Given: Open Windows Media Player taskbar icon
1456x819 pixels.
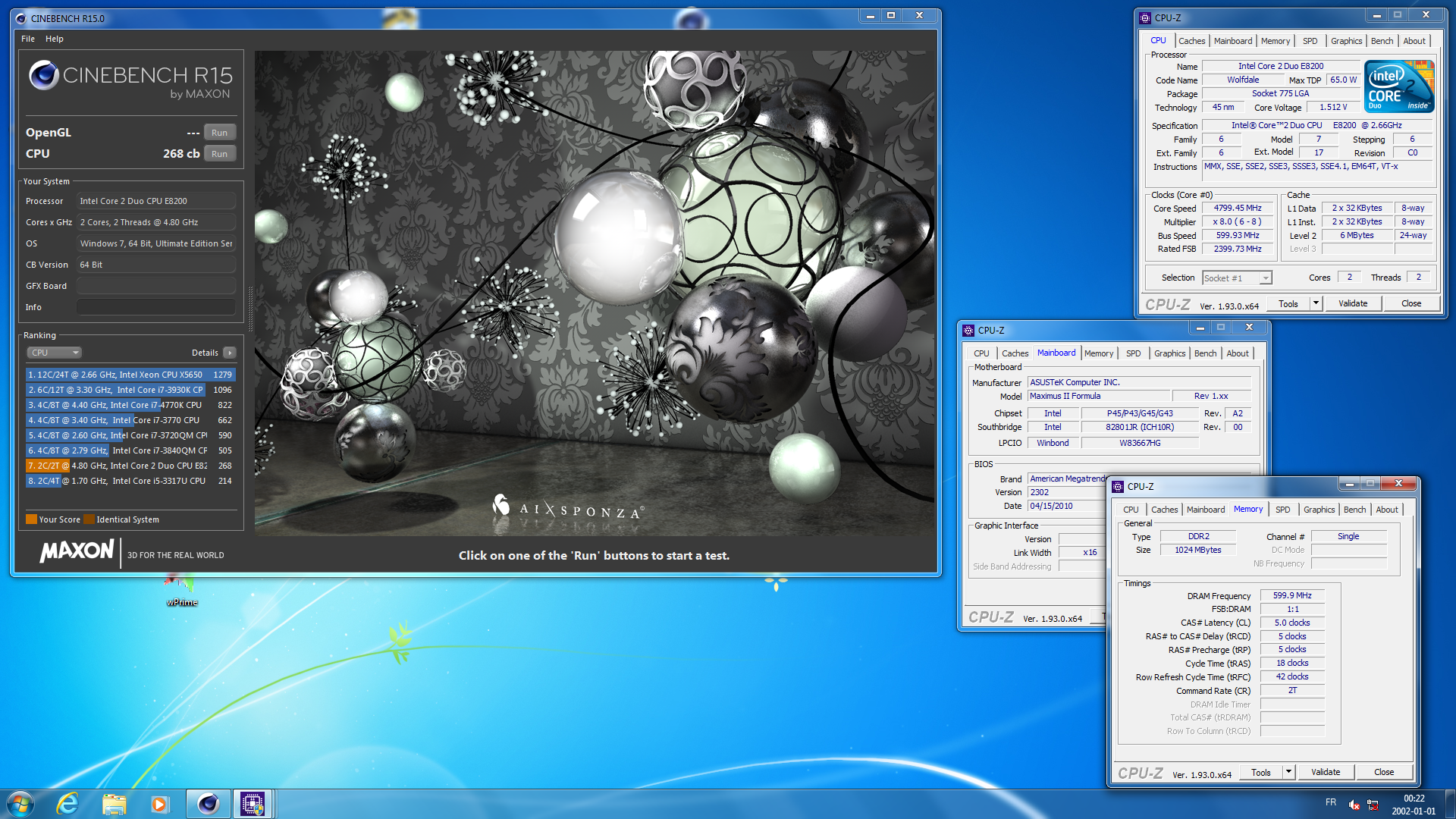Looking at the screenshot, I should click(x=159, y=804).
